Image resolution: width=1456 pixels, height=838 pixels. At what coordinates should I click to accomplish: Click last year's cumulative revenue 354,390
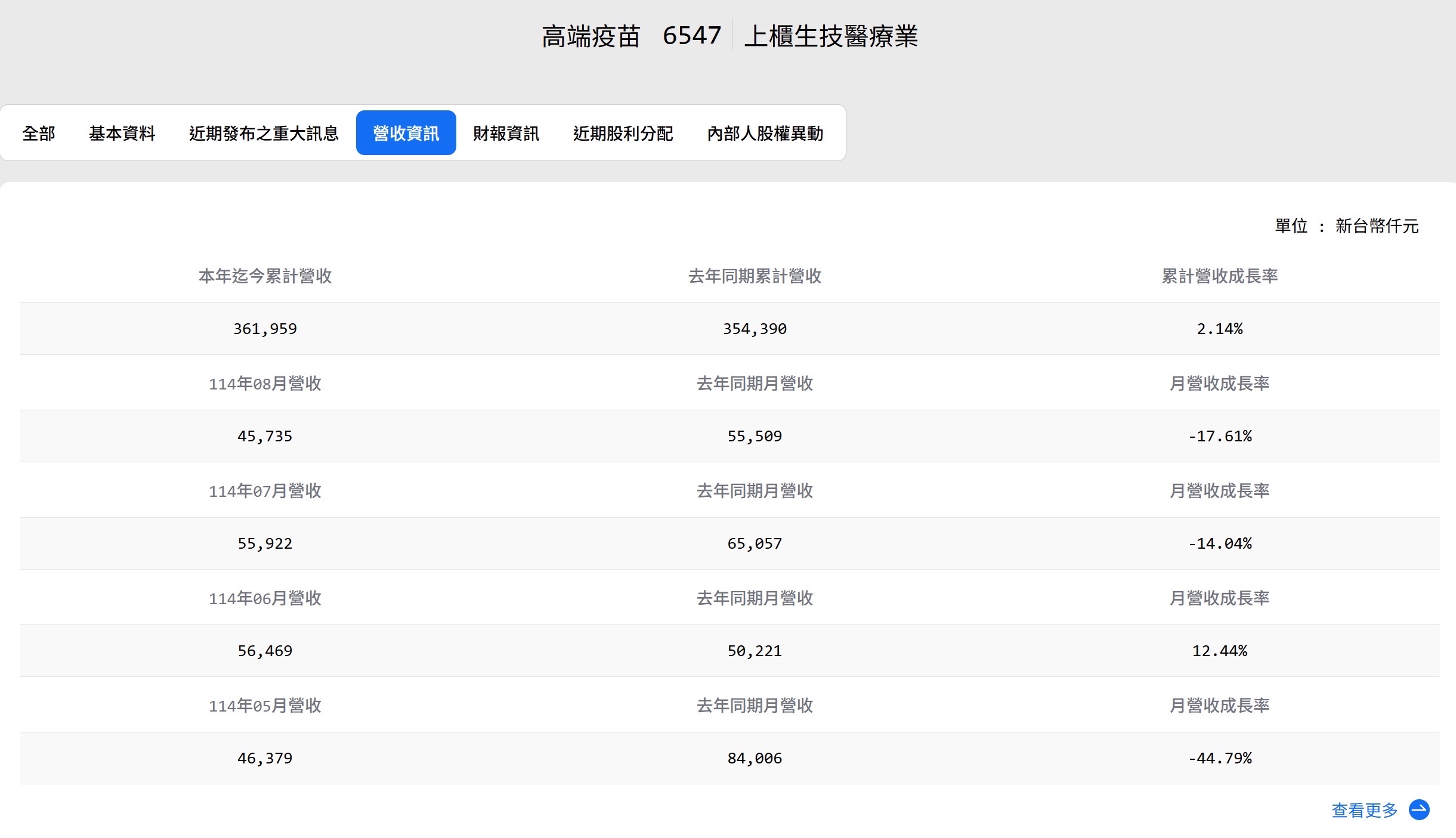click(x=755, y=329)
